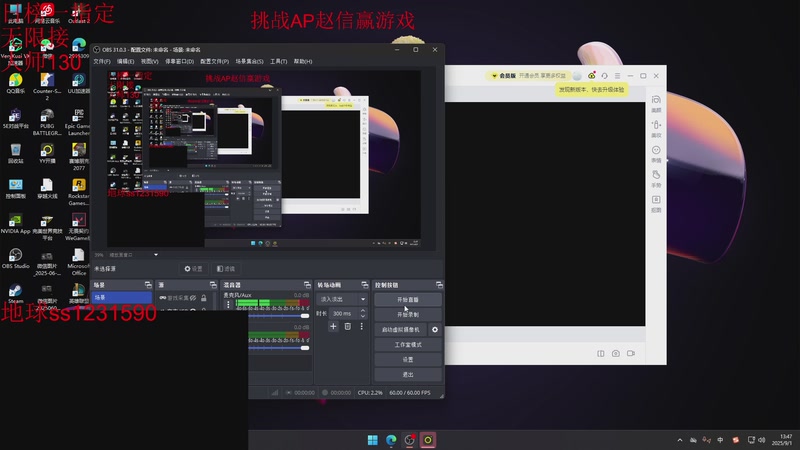
Task: Open the 帮助(H) menu in OBS
Action: click(303, 61)
